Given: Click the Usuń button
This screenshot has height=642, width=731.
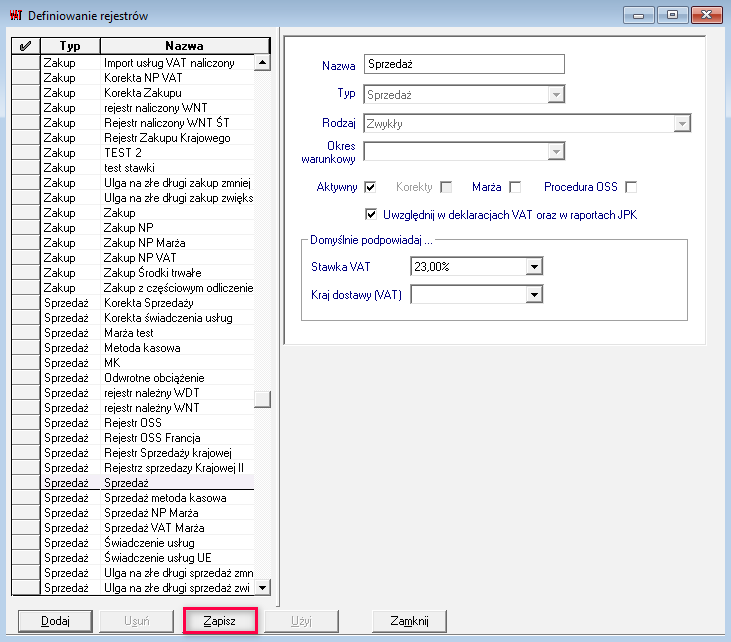Looking at the screenshot, I should pos(137,621).
